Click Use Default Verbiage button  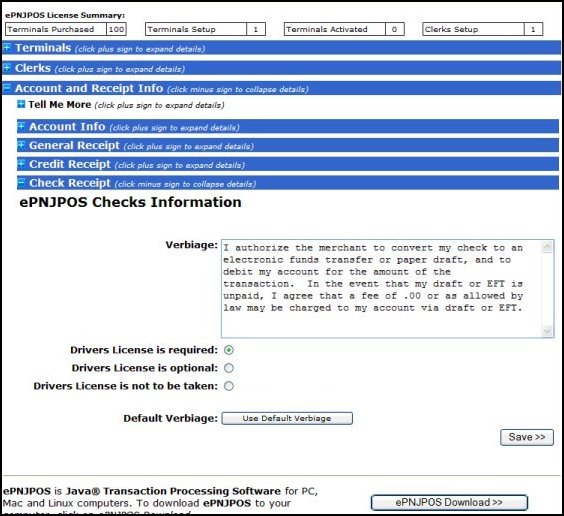tap(287, 418)
